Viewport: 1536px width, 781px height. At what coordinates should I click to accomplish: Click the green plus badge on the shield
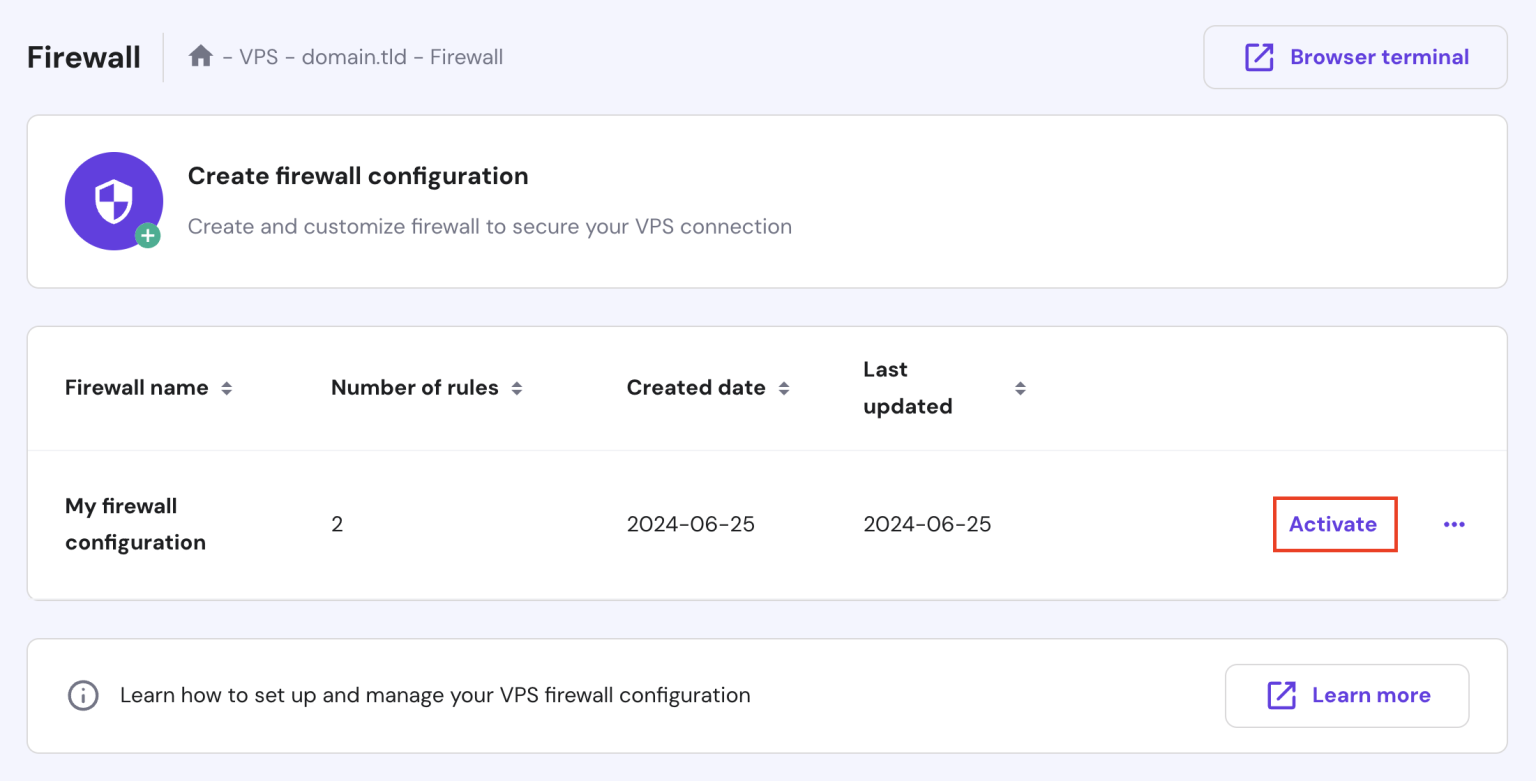coord(147,237)
